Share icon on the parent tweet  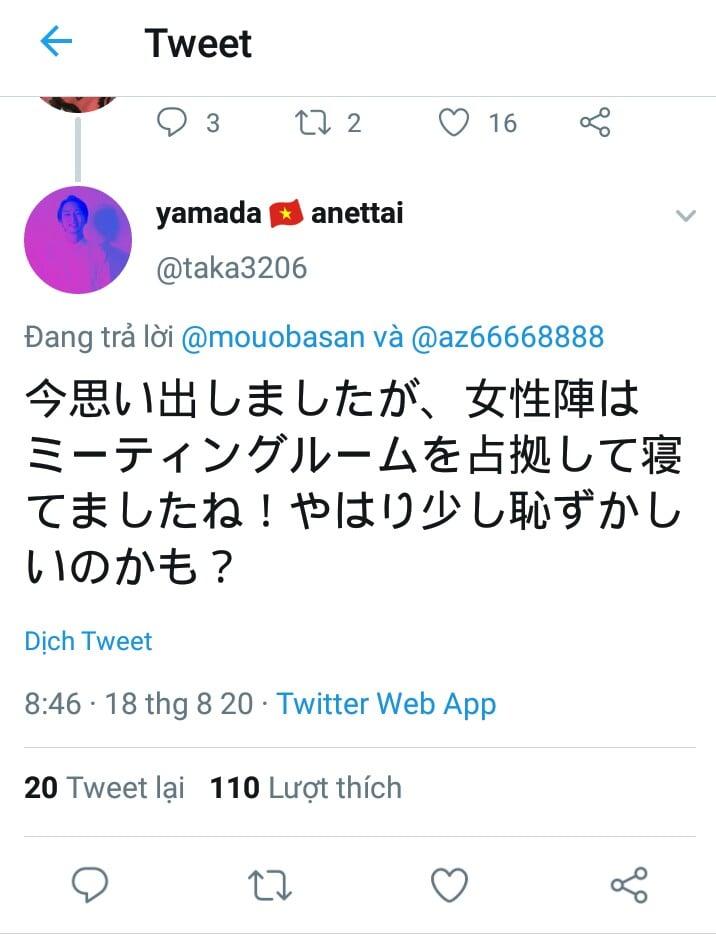[595, 123]
